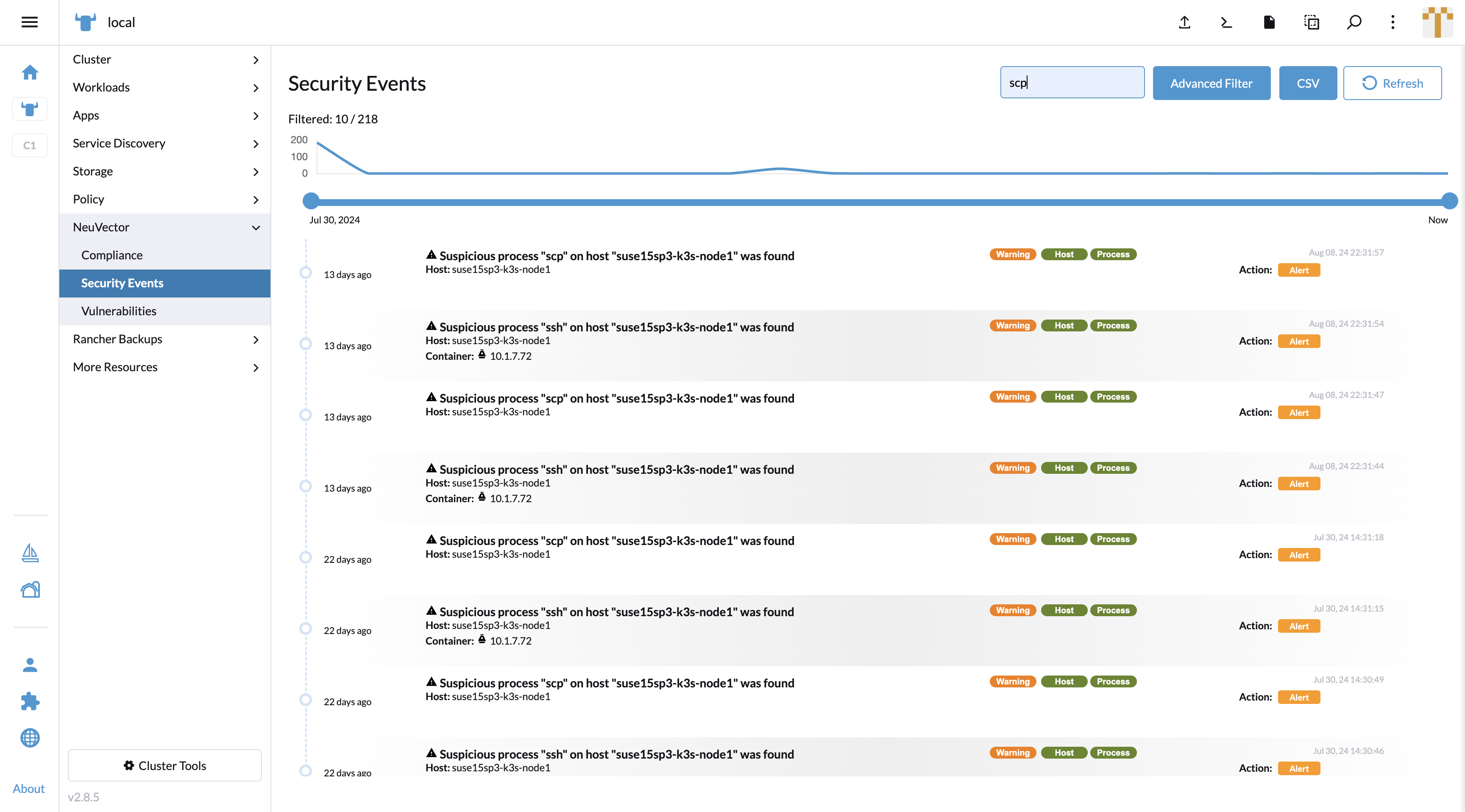The height and width of the screenshot is (812, 1465).
Task: Click the Import YAML upload icon
Action: (1184, 22)
